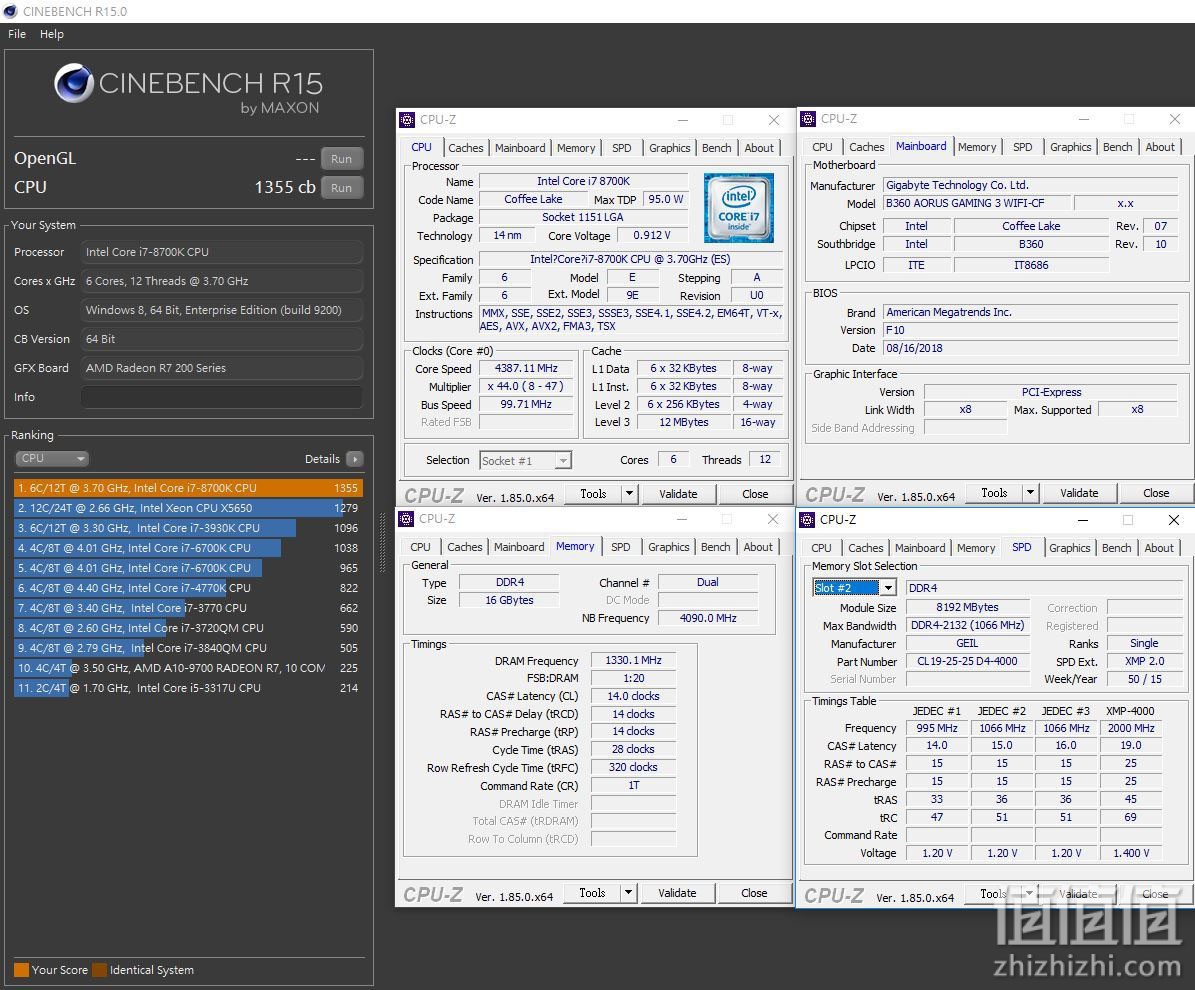Click Identical System legend swatch

point(100,970)
